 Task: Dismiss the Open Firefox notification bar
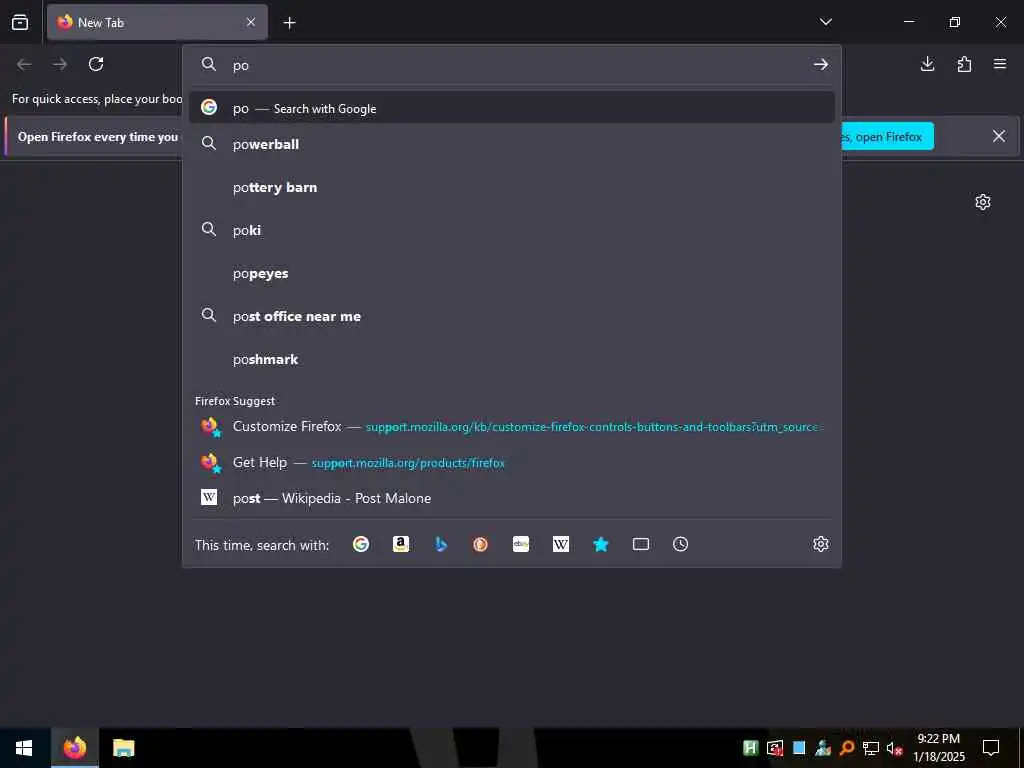tap(999, 136)
